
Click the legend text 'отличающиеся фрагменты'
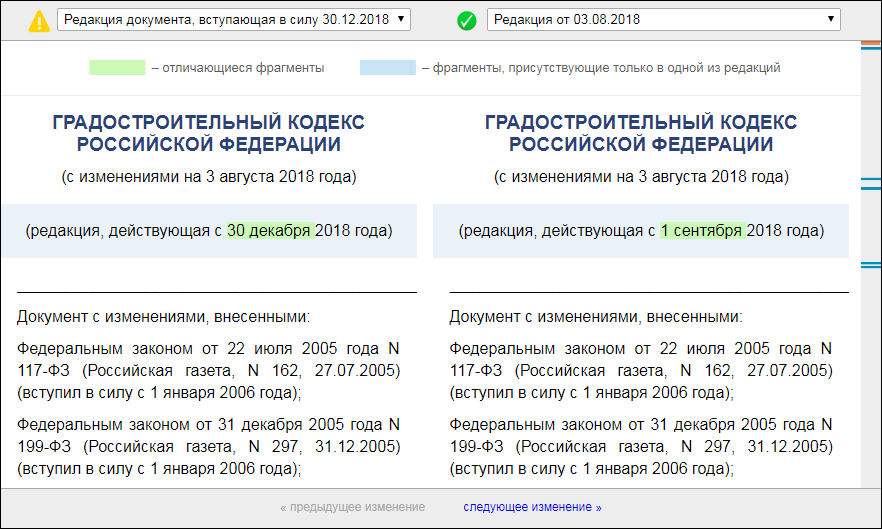237,68
